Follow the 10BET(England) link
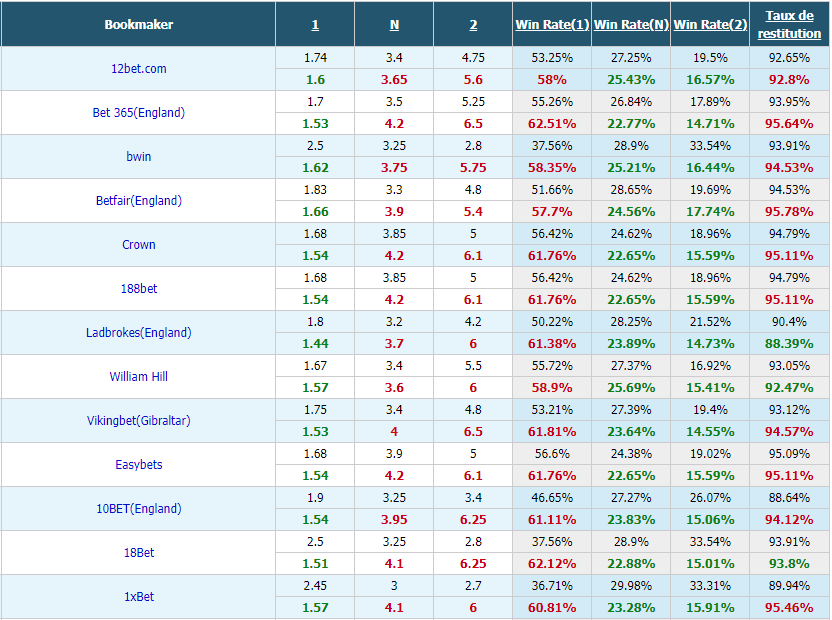This screenshot has height=620, width=832. [138, 509]
